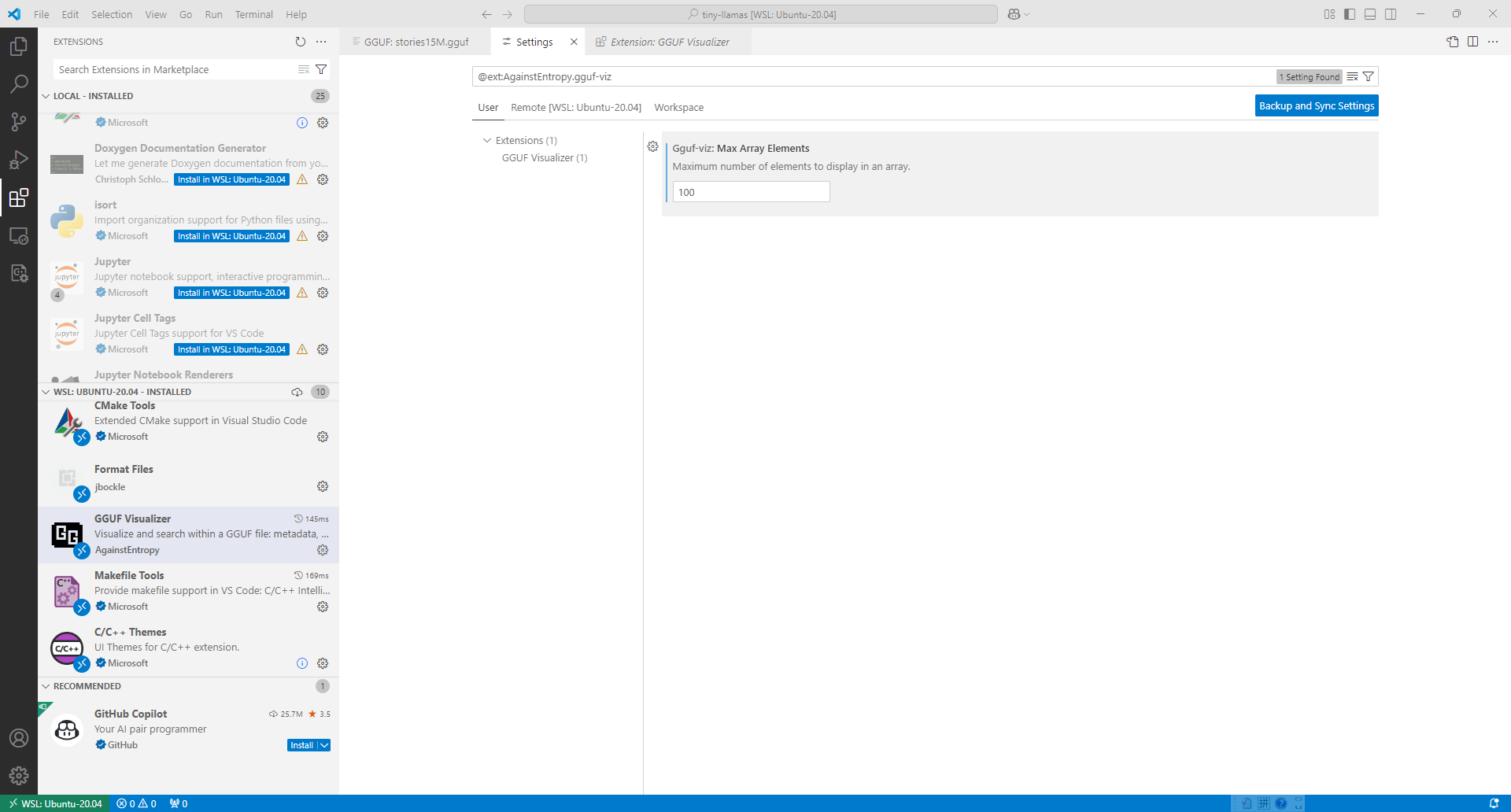Show info for C/C++ Themes extension

[302, 663]
